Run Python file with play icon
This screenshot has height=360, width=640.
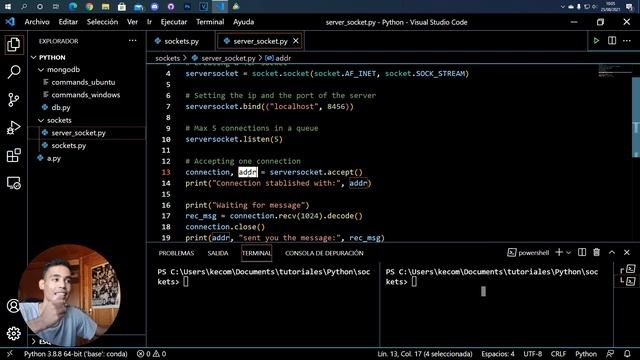click(x=596, y=41)
